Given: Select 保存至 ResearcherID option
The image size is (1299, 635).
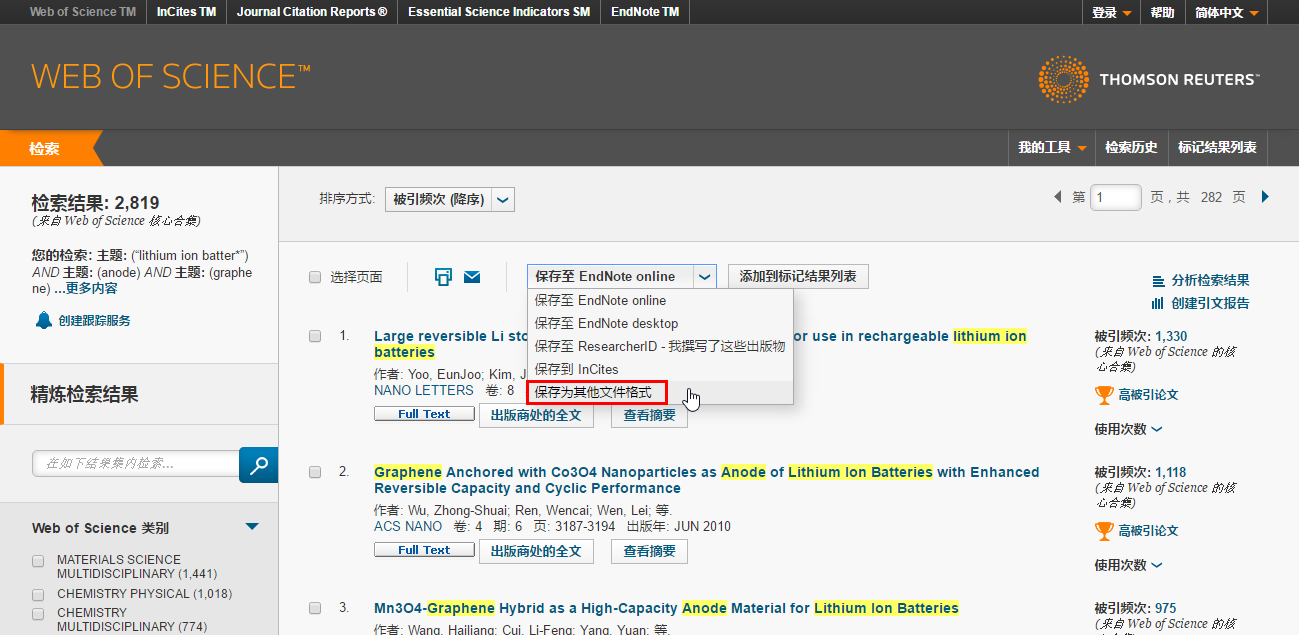Looking at the screenshot, I should [660, 346].
